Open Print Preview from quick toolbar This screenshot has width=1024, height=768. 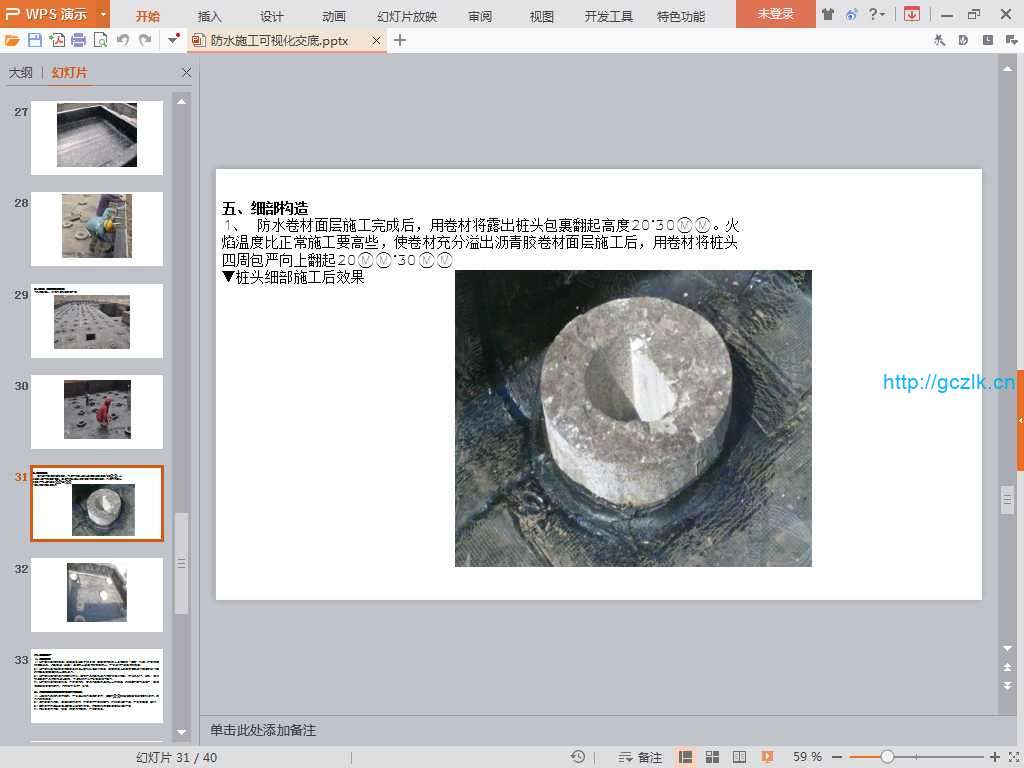pos(100,40)
